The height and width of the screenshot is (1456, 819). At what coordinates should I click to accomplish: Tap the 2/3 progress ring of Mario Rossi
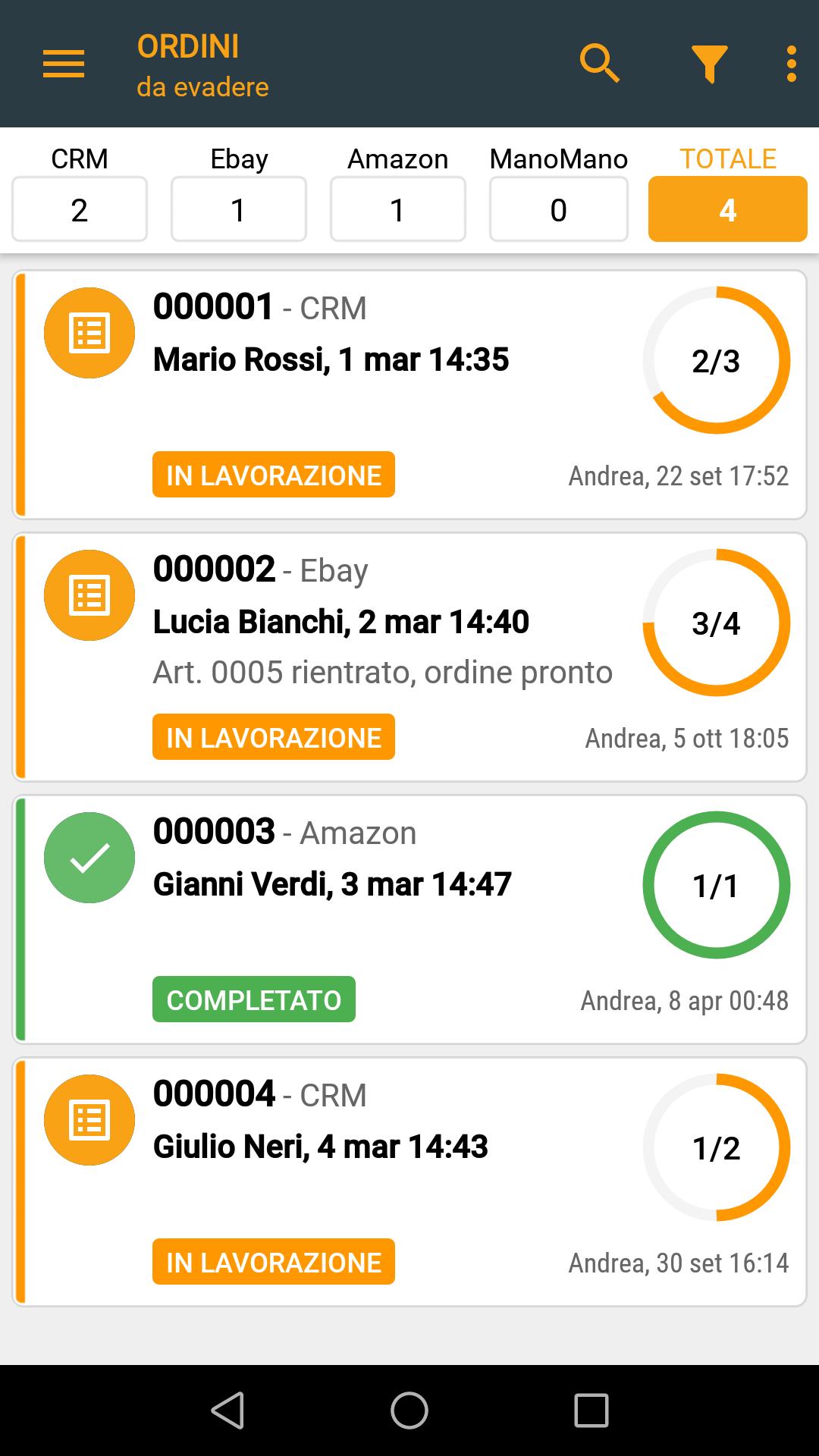pos(717,360)
